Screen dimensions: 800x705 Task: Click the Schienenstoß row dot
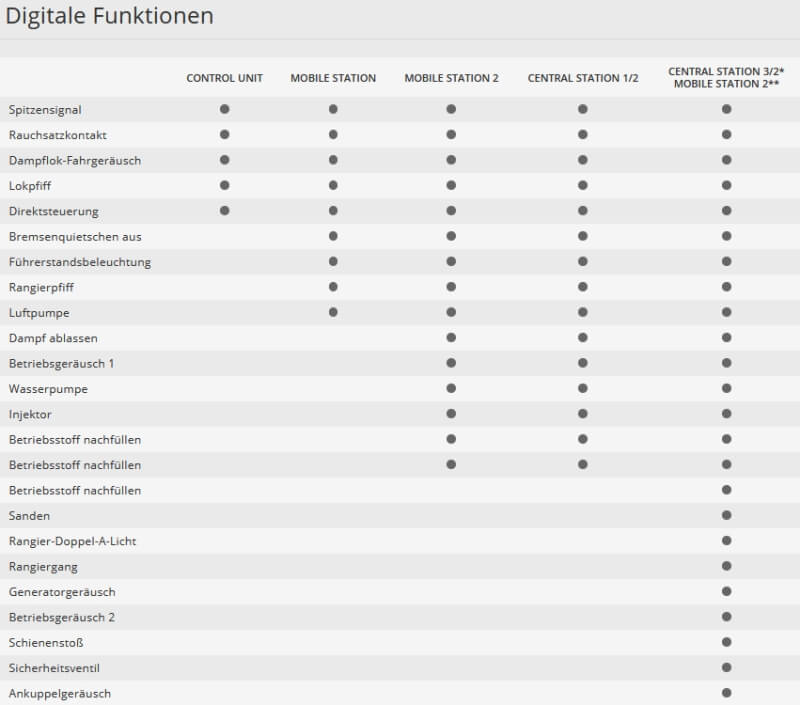[726, 642]
